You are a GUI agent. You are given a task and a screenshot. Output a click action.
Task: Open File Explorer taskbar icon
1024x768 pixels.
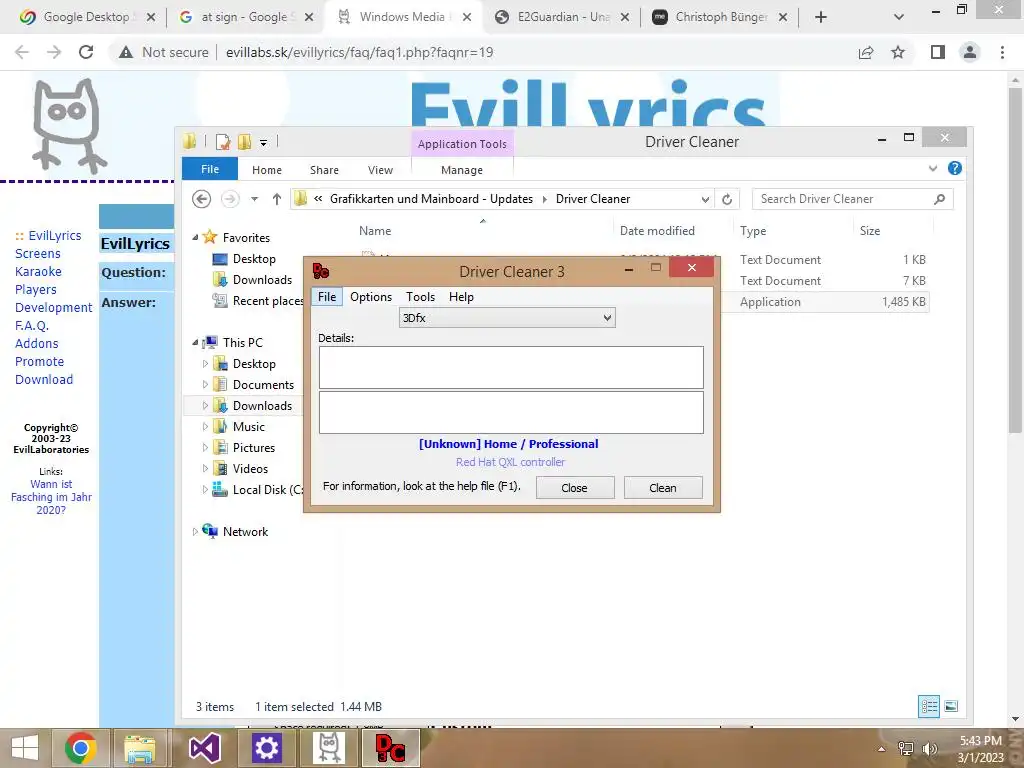tap(140, 748)
